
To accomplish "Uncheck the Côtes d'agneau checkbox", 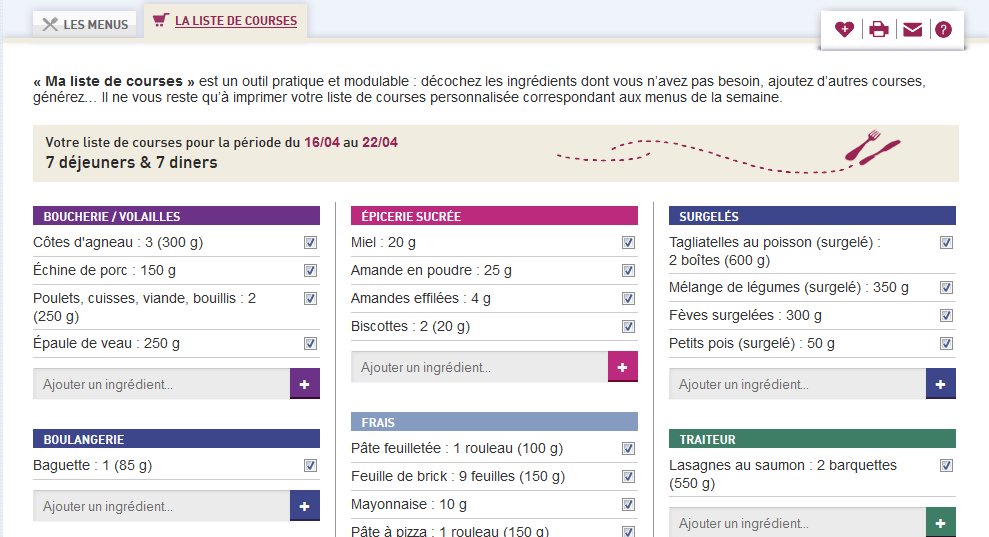I will 310,243.
